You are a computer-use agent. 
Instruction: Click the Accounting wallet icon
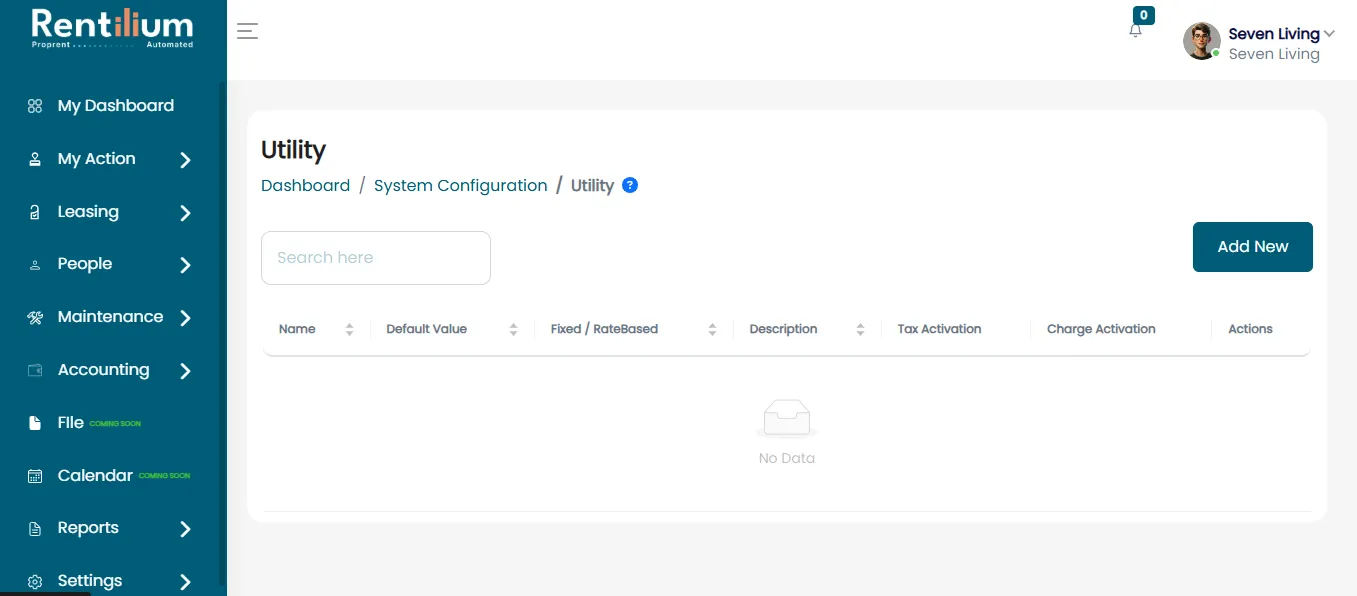(35, 370)
